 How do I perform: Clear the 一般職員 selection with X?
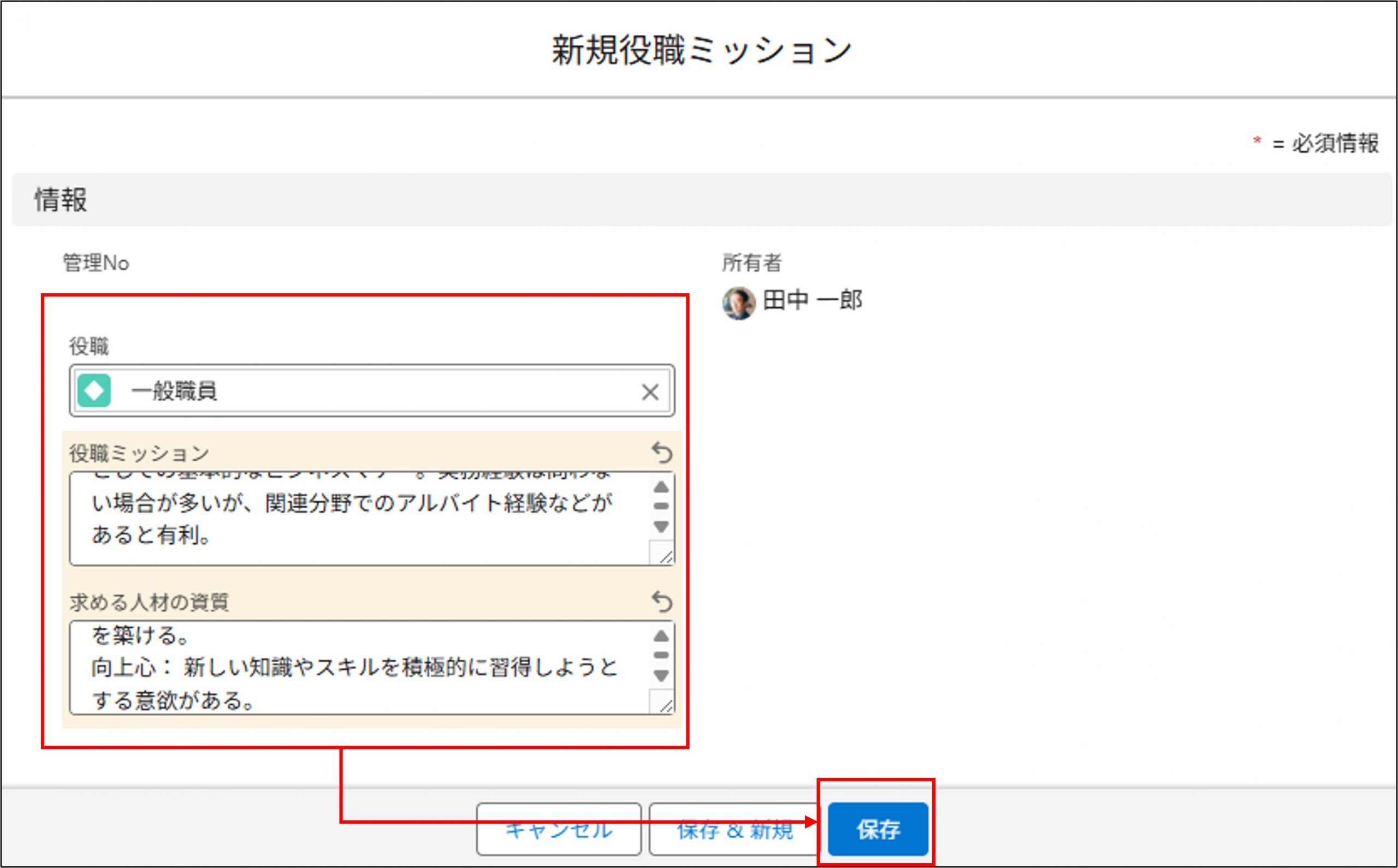tap(650, 392)
